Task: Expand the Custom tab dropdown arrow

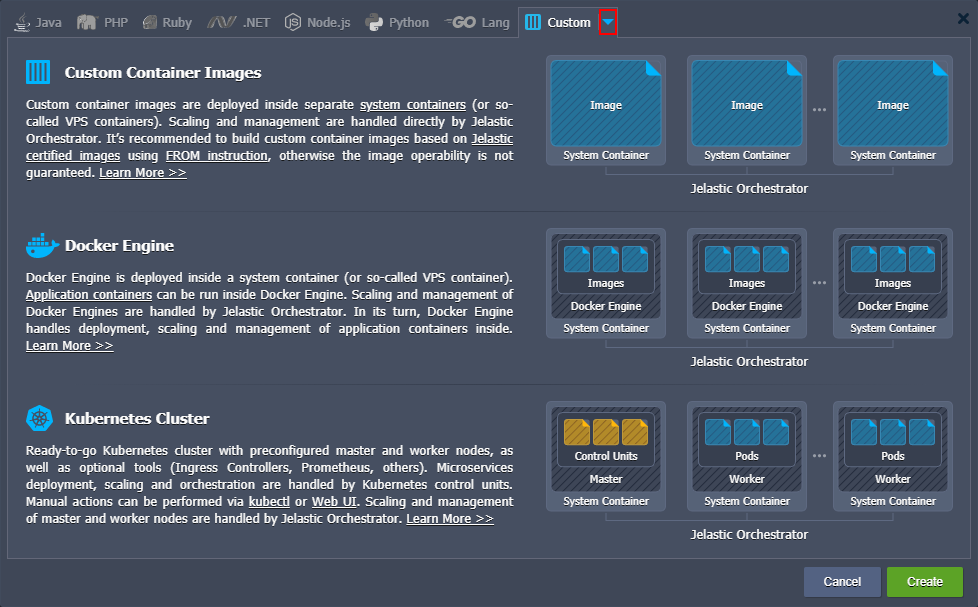Action: [x=608, y=22]
